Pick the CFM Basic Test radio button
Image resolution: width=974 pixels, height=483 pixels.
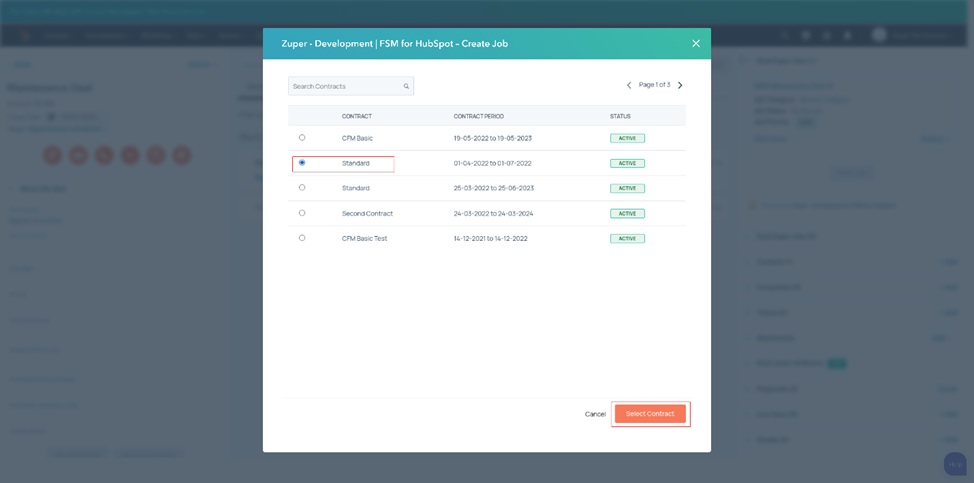pyautogui.click(x=302, y=237)
